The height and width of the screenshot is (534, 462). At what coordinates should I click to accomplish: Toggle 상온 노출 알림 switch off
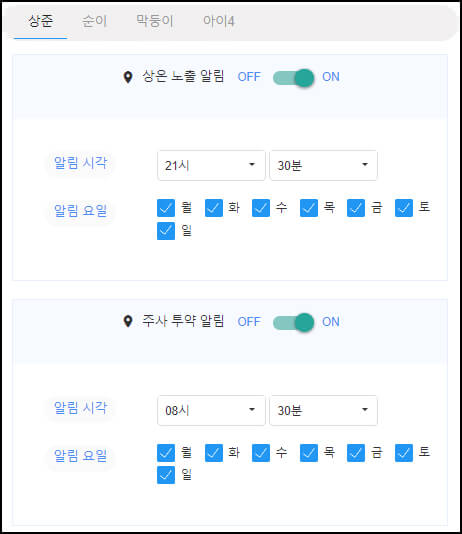click(x=293, y=78)
